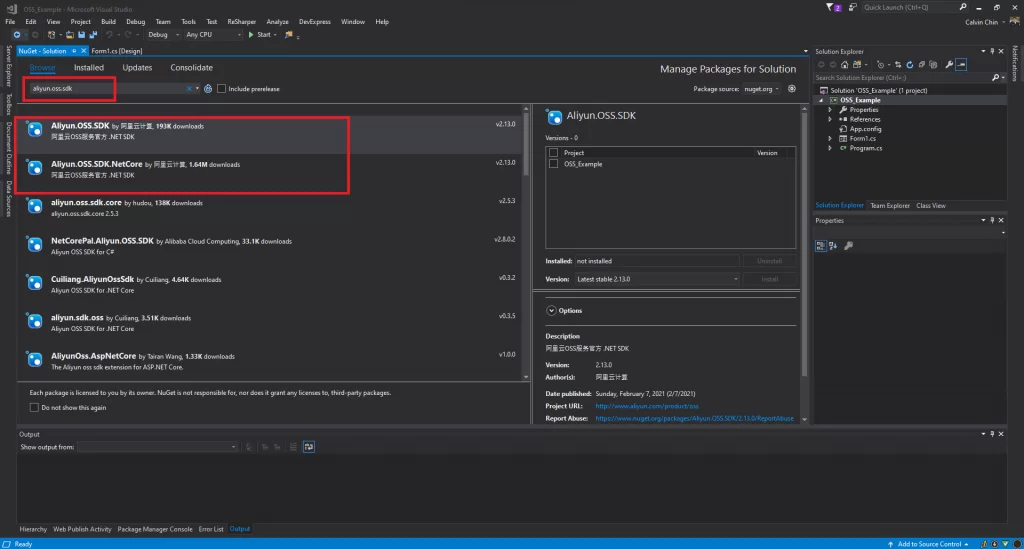Open the Tools menu

click(x=188, y=22)
